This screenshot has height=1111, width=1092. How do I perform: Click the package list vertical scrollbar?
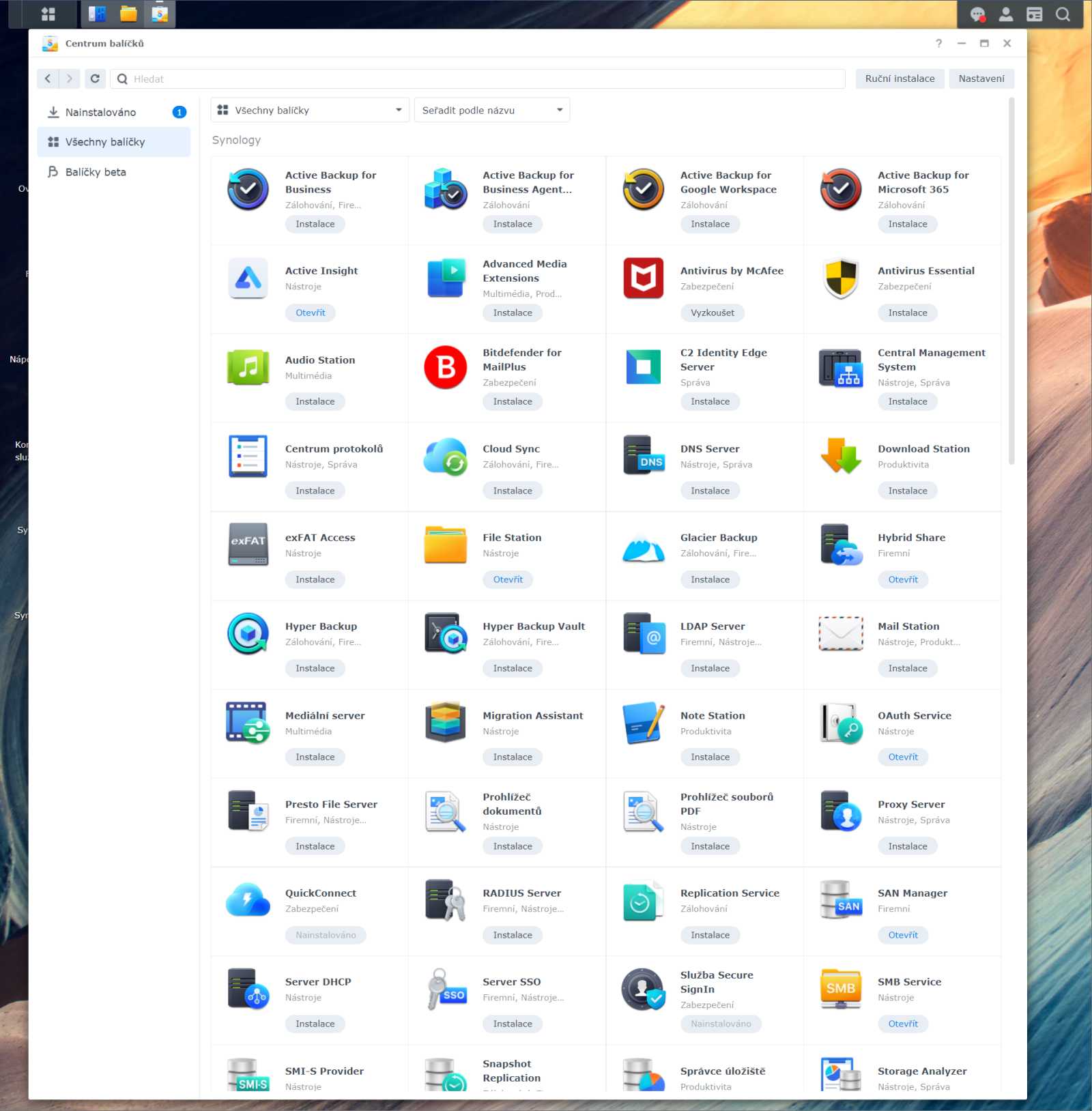coord(1011,281)
